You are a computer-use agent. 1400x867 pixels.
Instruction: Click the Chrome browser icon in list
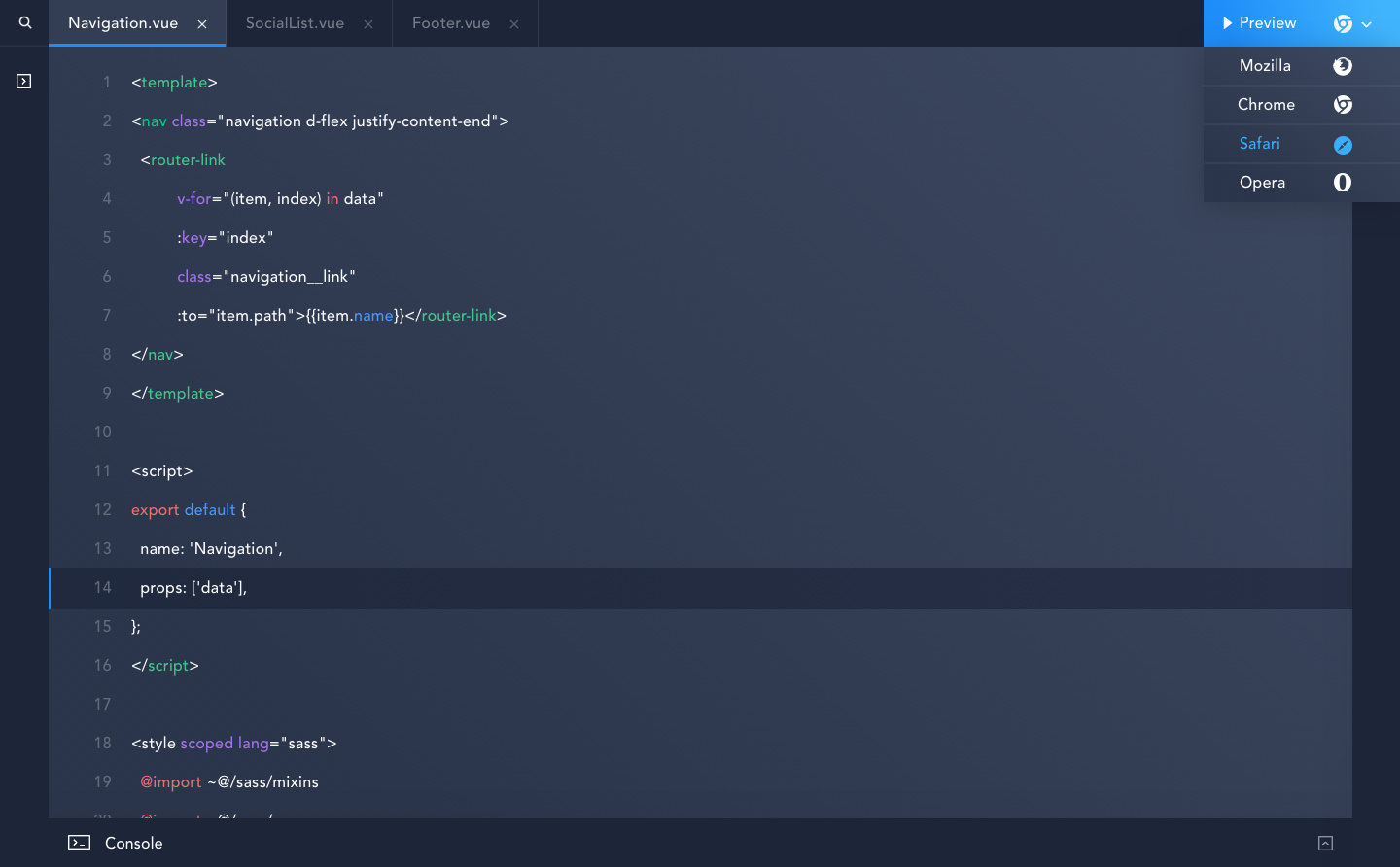[1343, 105]
